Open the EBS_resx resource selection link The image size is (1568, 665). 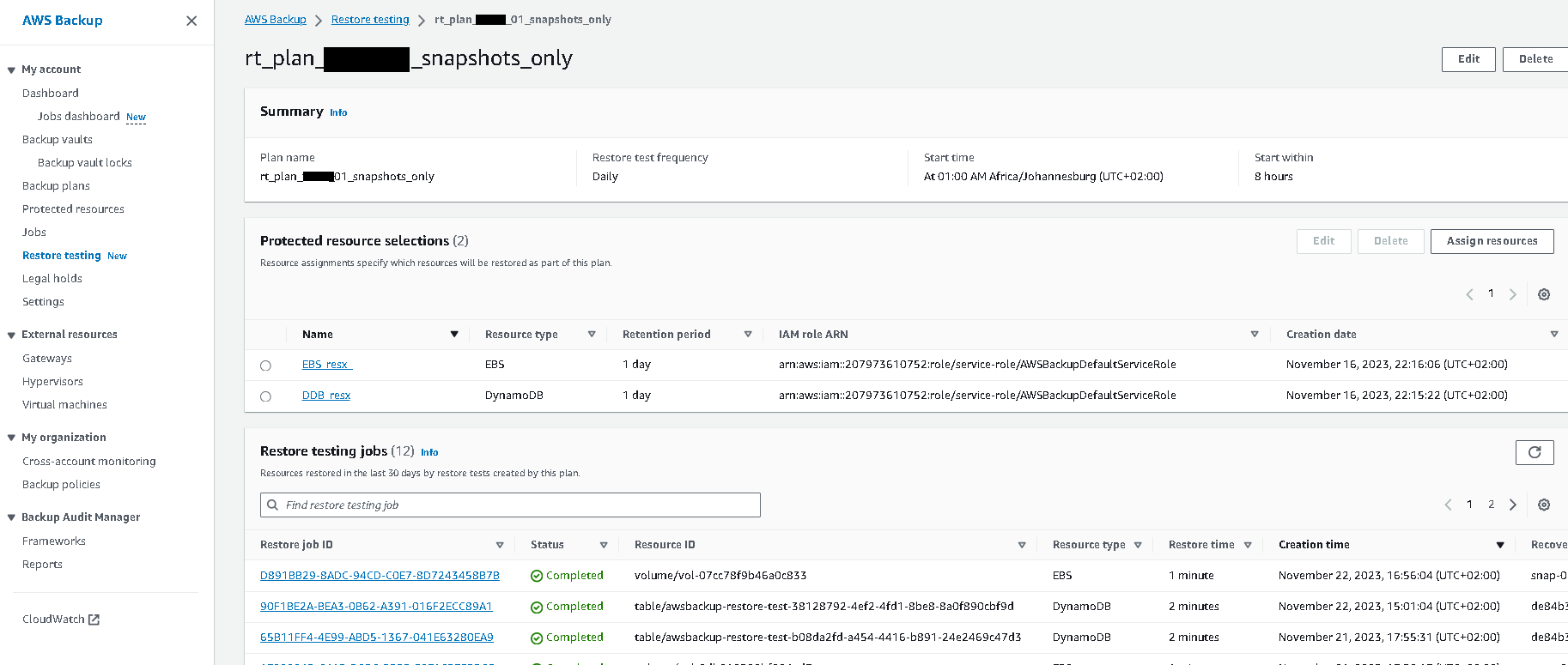[327, 365]
